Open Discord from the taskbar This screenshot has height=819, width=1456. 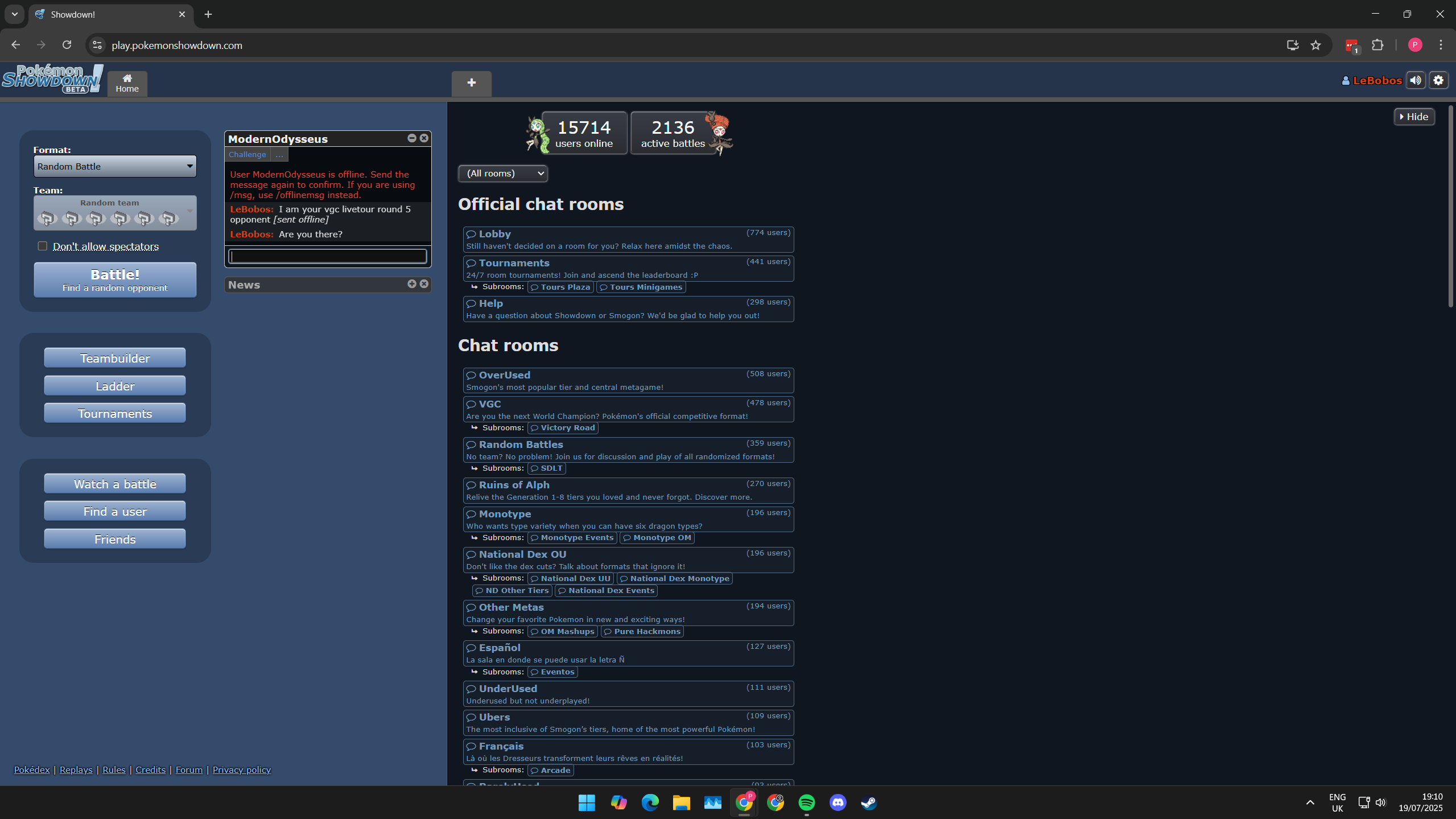click(838, 802)
